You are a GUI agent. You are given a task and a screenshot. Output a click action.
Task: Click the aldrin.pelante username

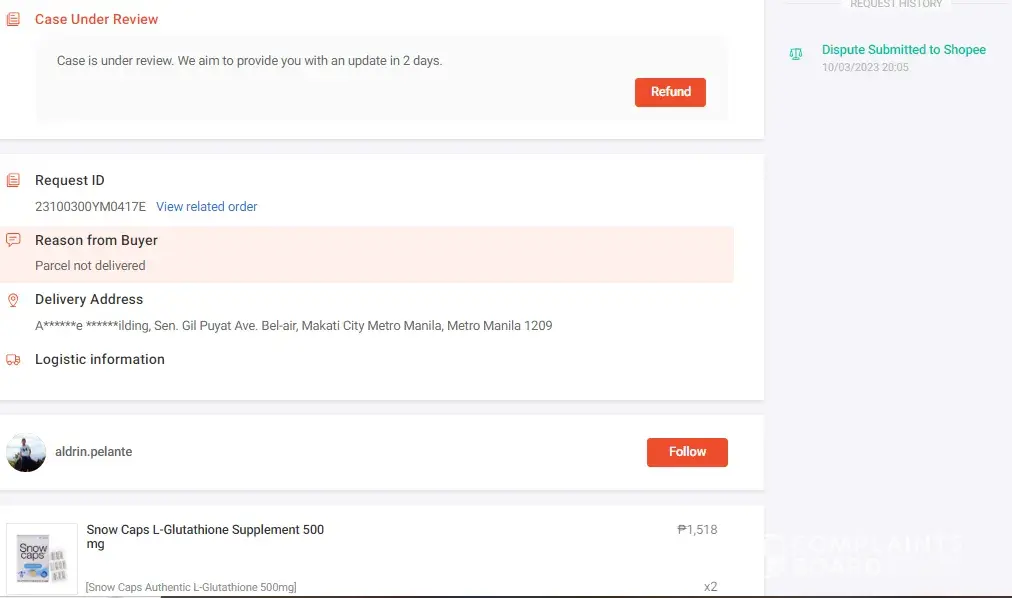93,452
